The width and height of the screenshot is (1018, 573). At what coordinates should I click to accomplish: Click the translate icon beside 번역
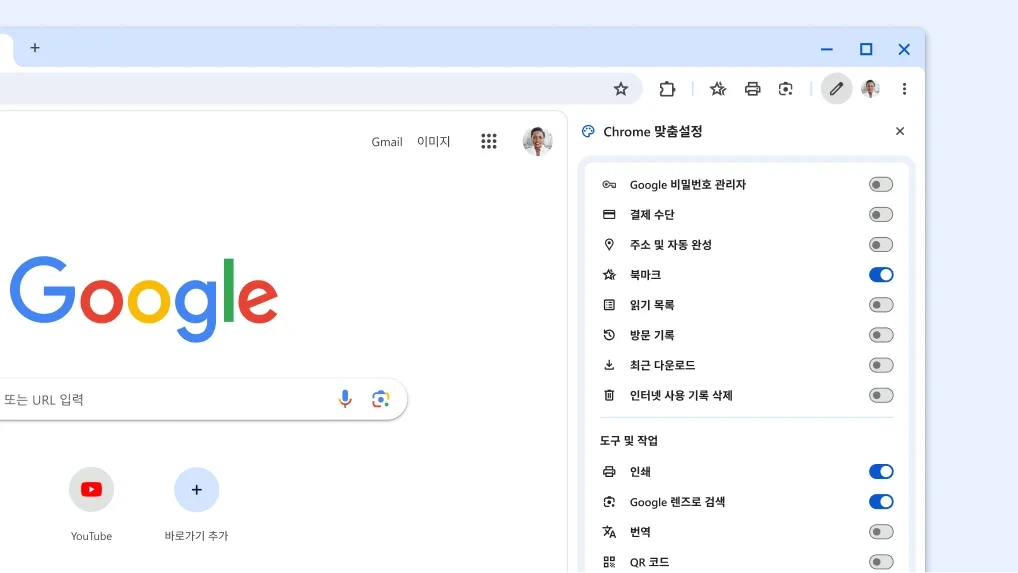(609, 532)
